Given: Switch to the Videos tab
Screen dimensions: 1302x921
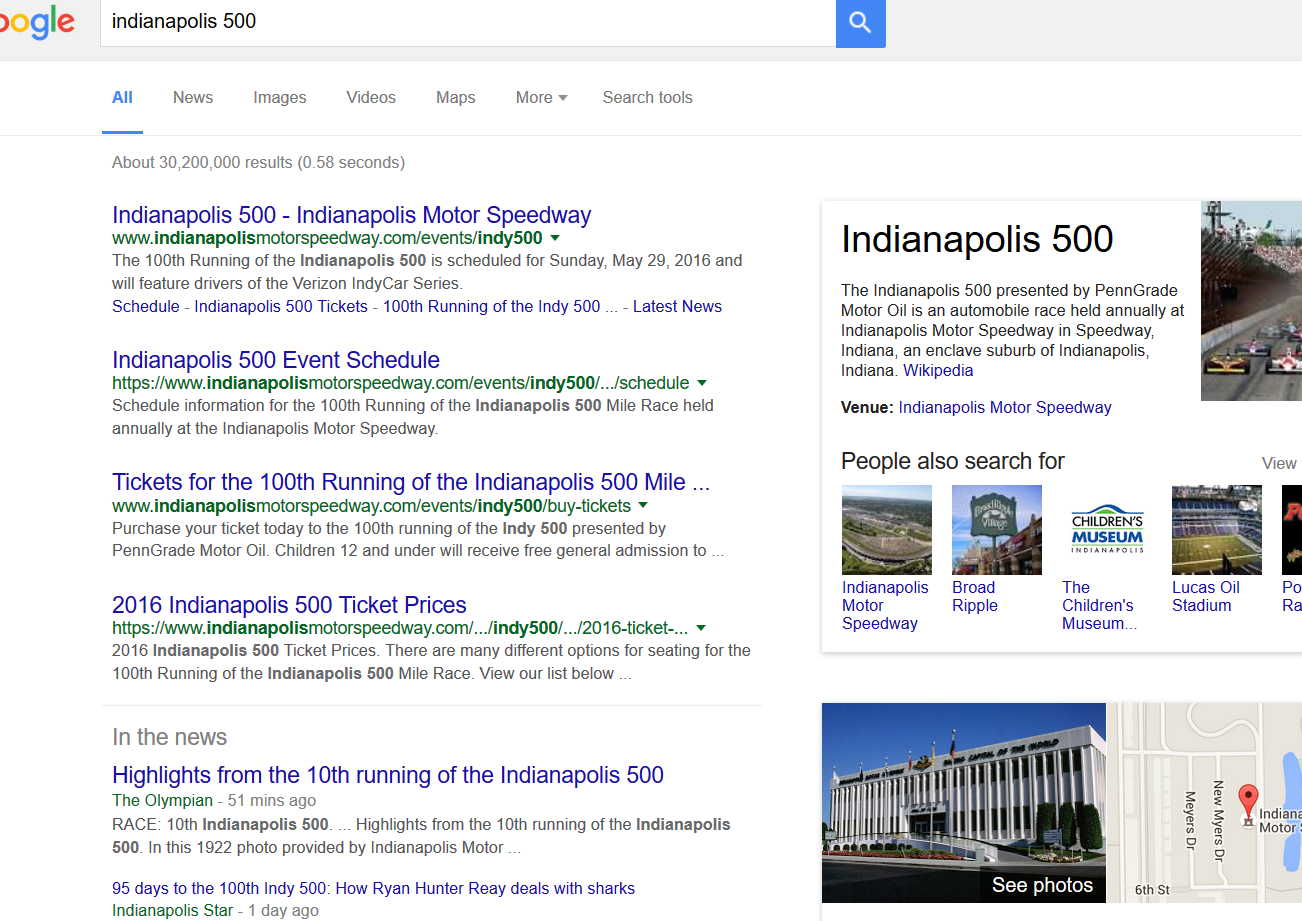Looking at the screenshot, I should tap(371, 97).
